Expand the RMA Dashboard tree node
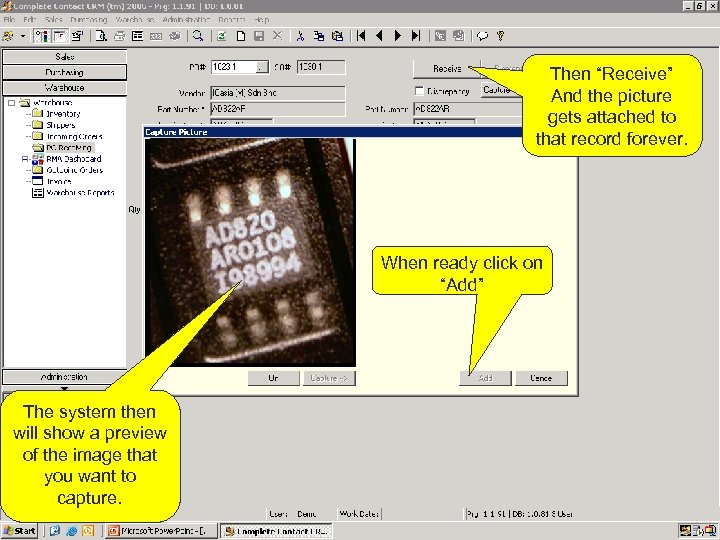The image size is (720, 540). tap(25, 159)
